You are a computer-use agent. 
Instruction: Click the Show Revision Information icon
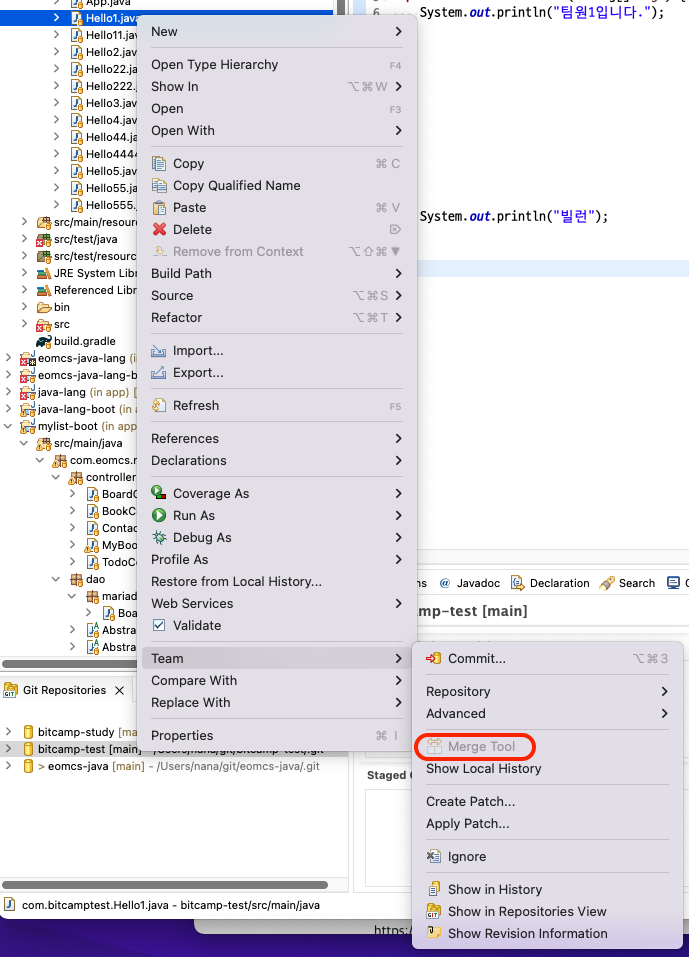click(433, 933)
